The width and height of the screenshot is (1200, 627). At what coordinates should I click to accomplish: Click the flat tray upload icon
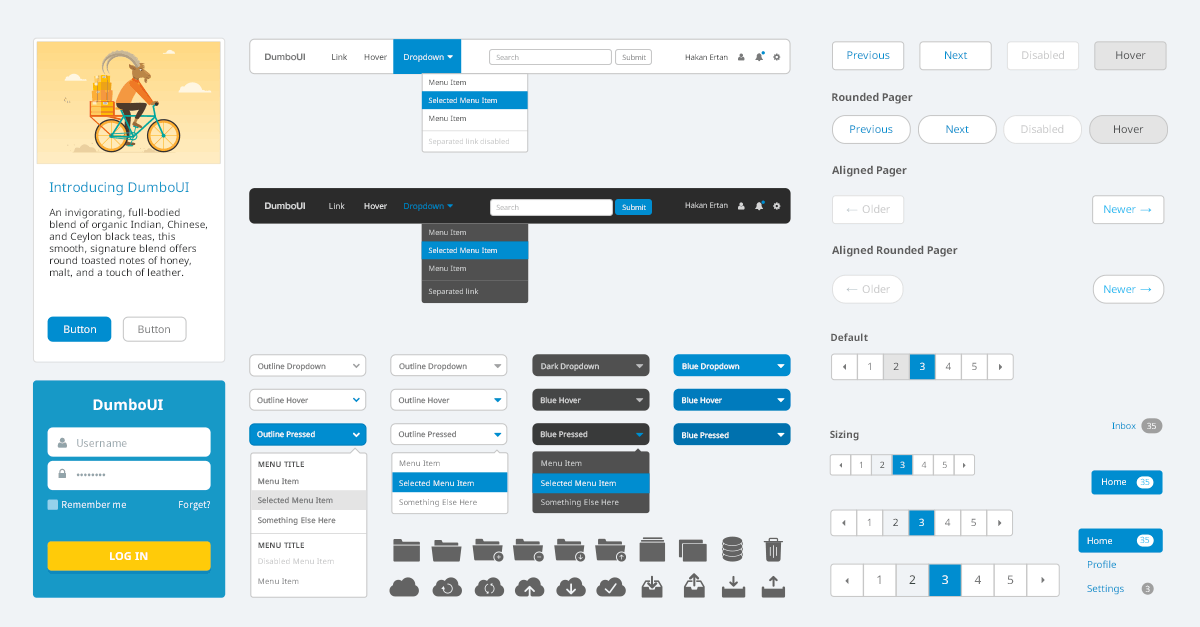pos(773,587)
